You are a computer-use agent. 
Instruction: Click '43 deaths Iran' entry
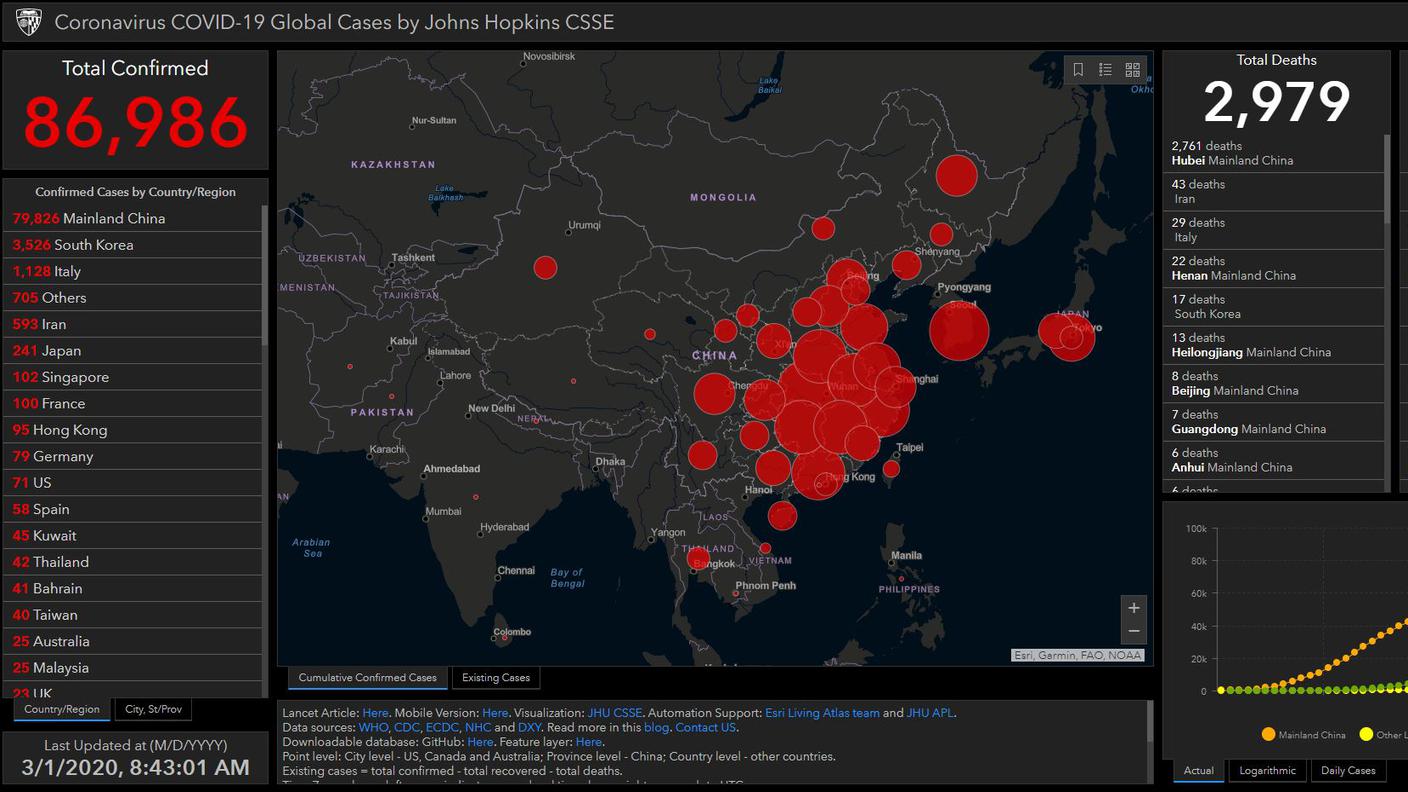click(x=1273, y=192)
